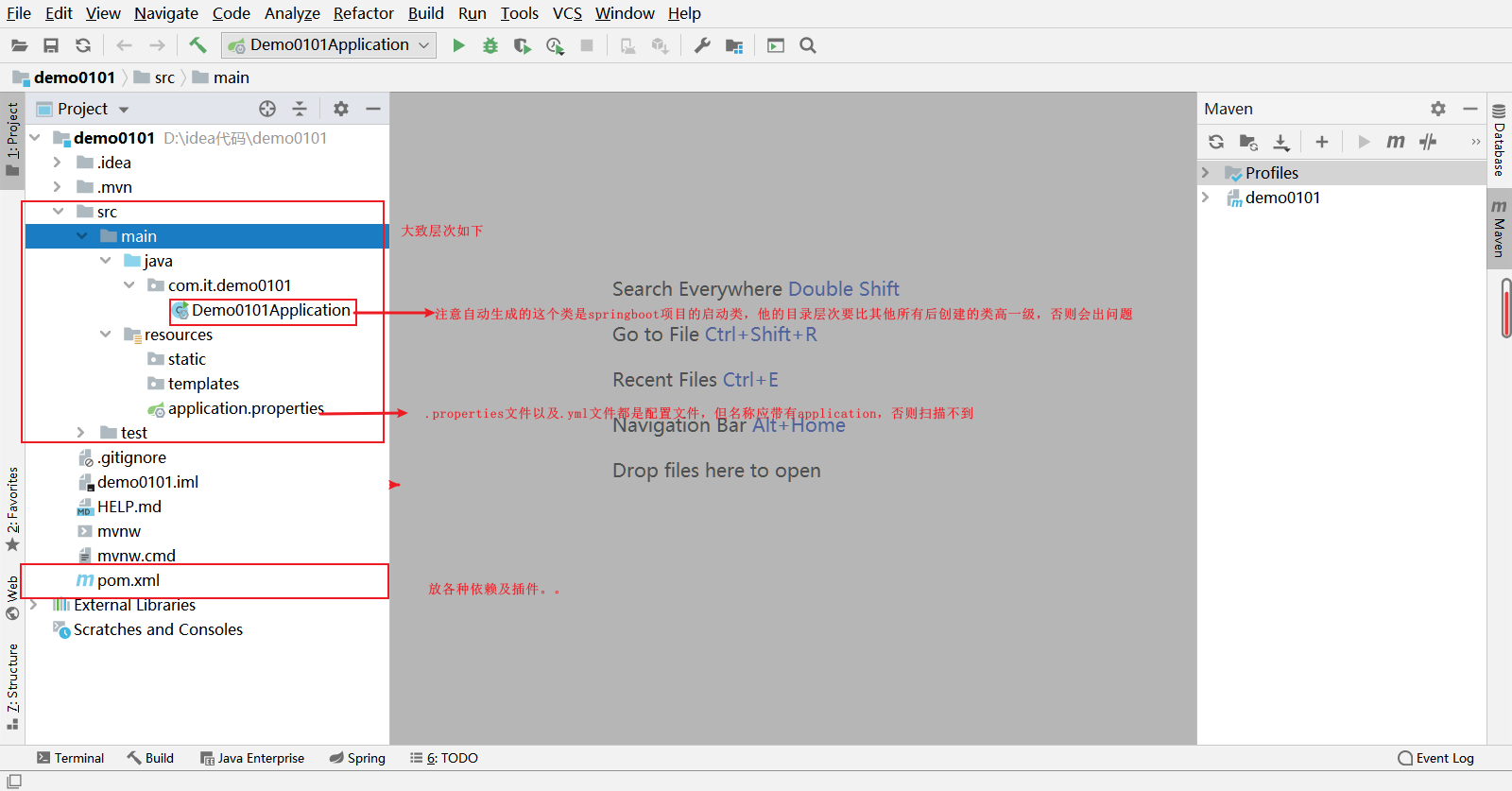This screenshot has width=1512, height=791.
Task: Toggle Offline Mode in Maven toolbar
Action: click(1428, 142)
